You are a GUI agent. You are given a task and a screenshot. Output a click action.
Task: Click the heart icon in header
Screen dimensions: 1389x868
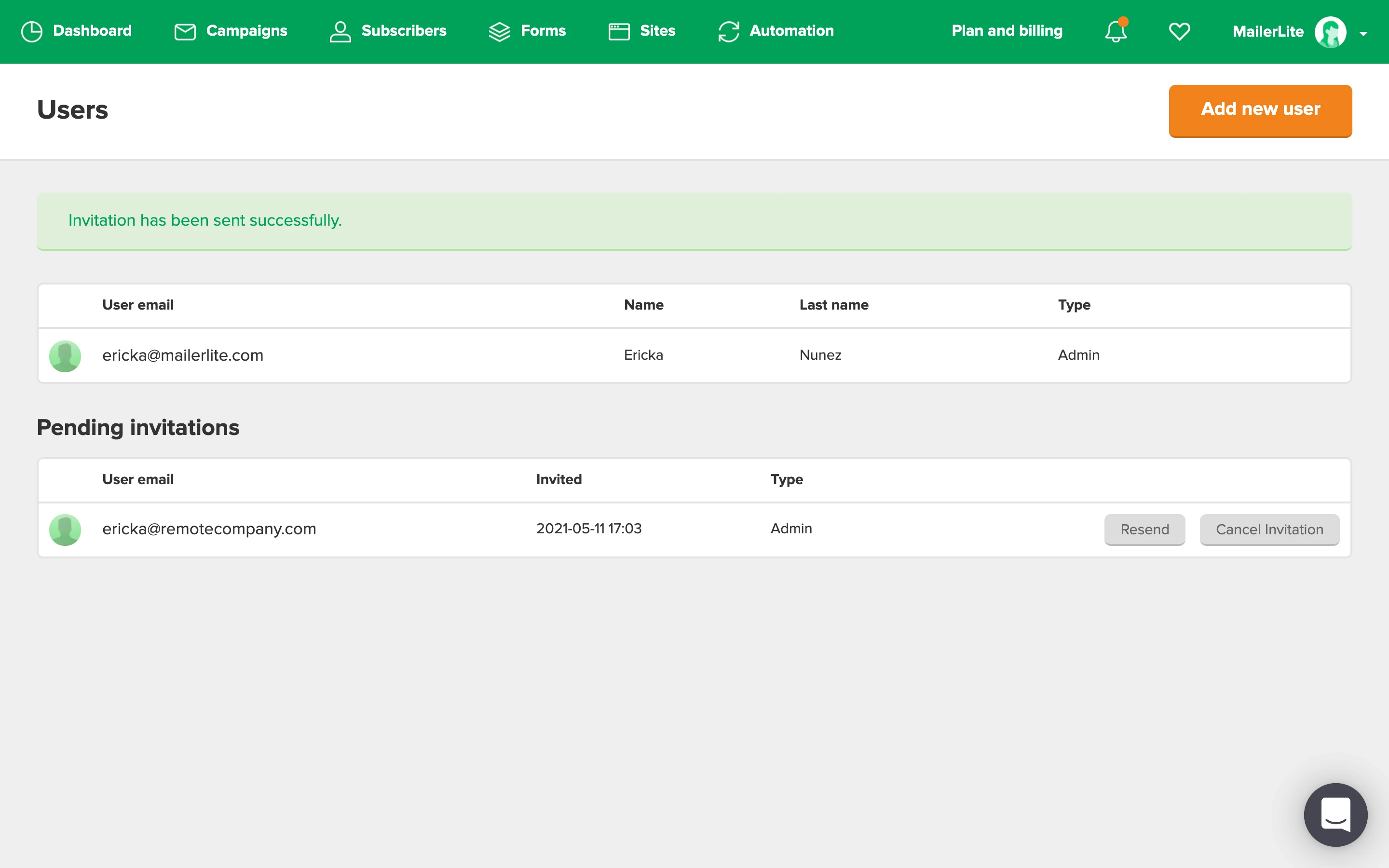tap(1179, 31)
